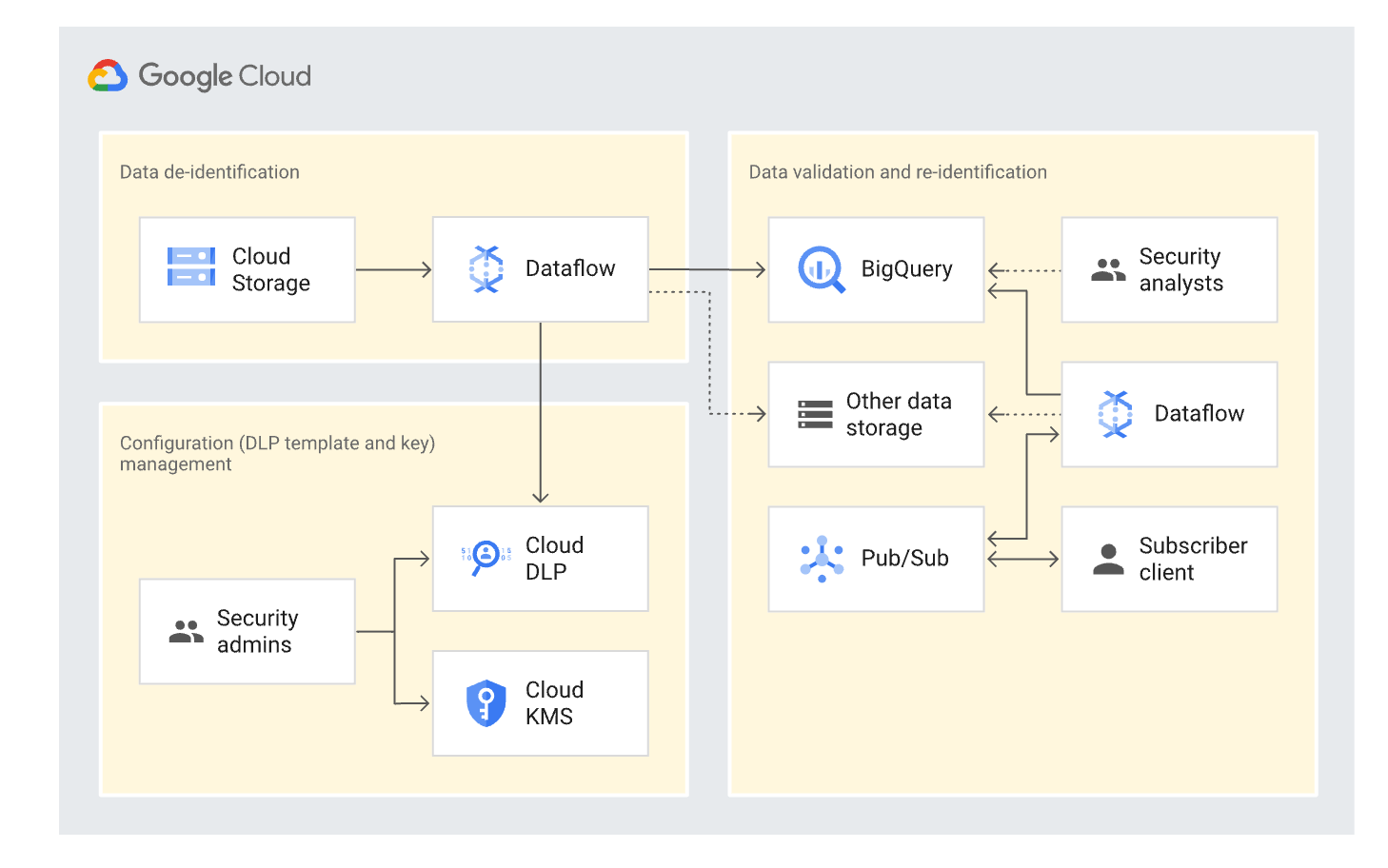The height and width of the screenshot is (868, 1388).
Task: Click the 'Cloud Storage' label text
Action: pyautogui.click(x=271, y=270)
